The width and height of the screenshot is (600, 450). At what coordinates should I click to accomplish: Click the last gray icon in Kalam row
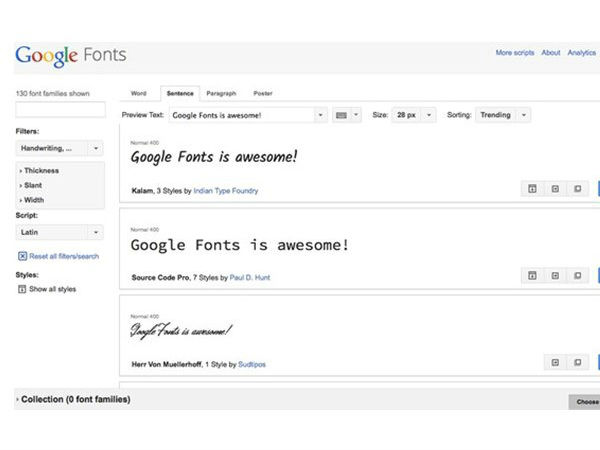click(x=577, y=189)
